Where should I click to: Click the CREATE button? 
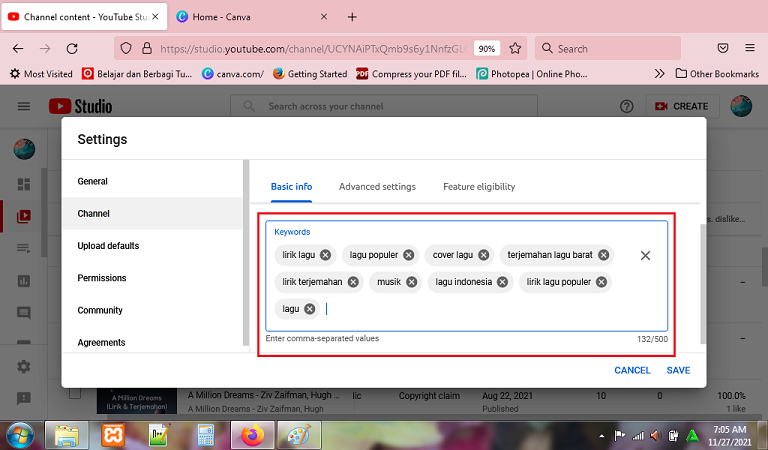click(683, 106)
